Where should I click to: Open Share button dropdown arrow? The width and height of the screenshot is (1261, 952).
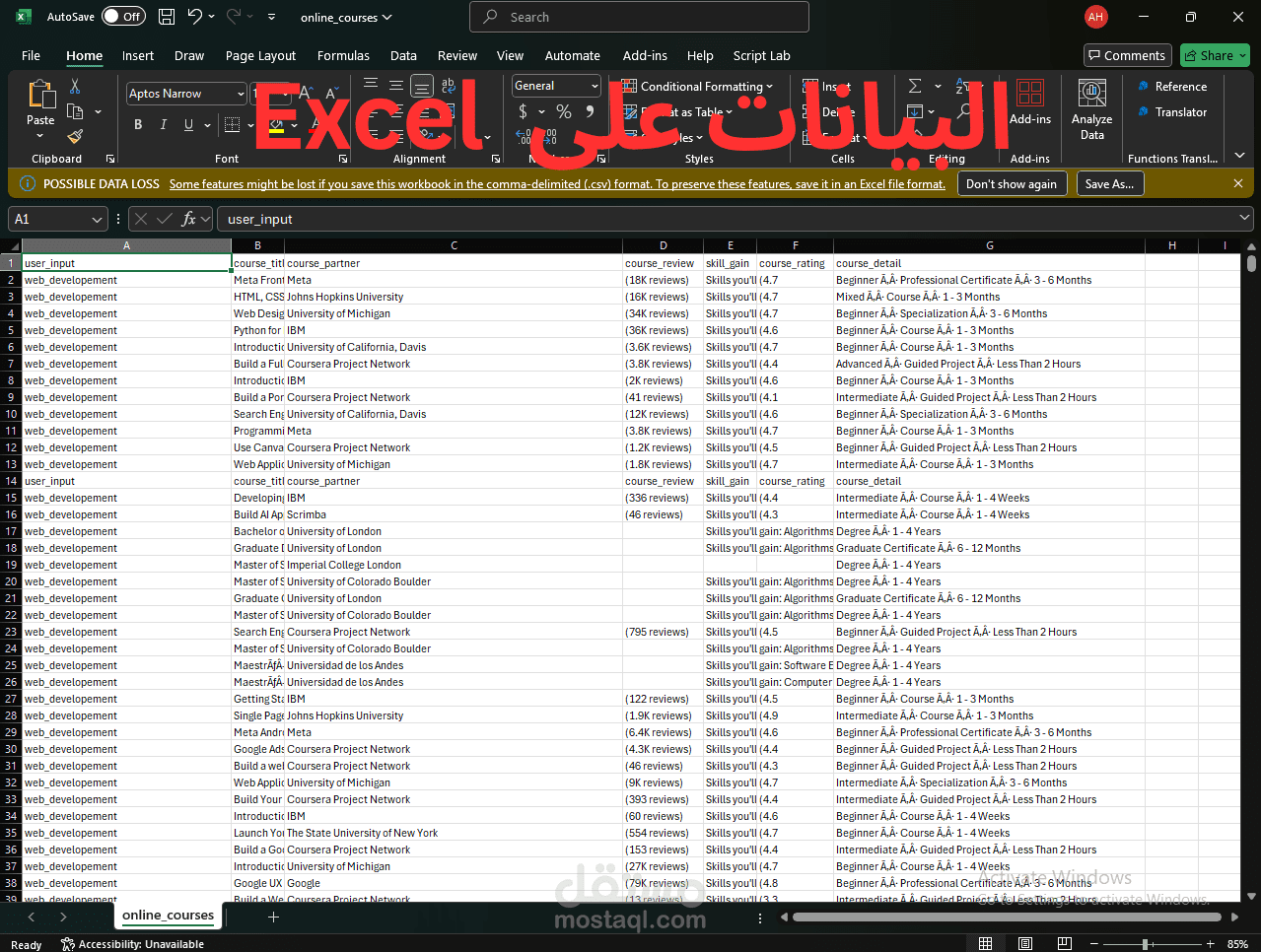point(1241,55)
